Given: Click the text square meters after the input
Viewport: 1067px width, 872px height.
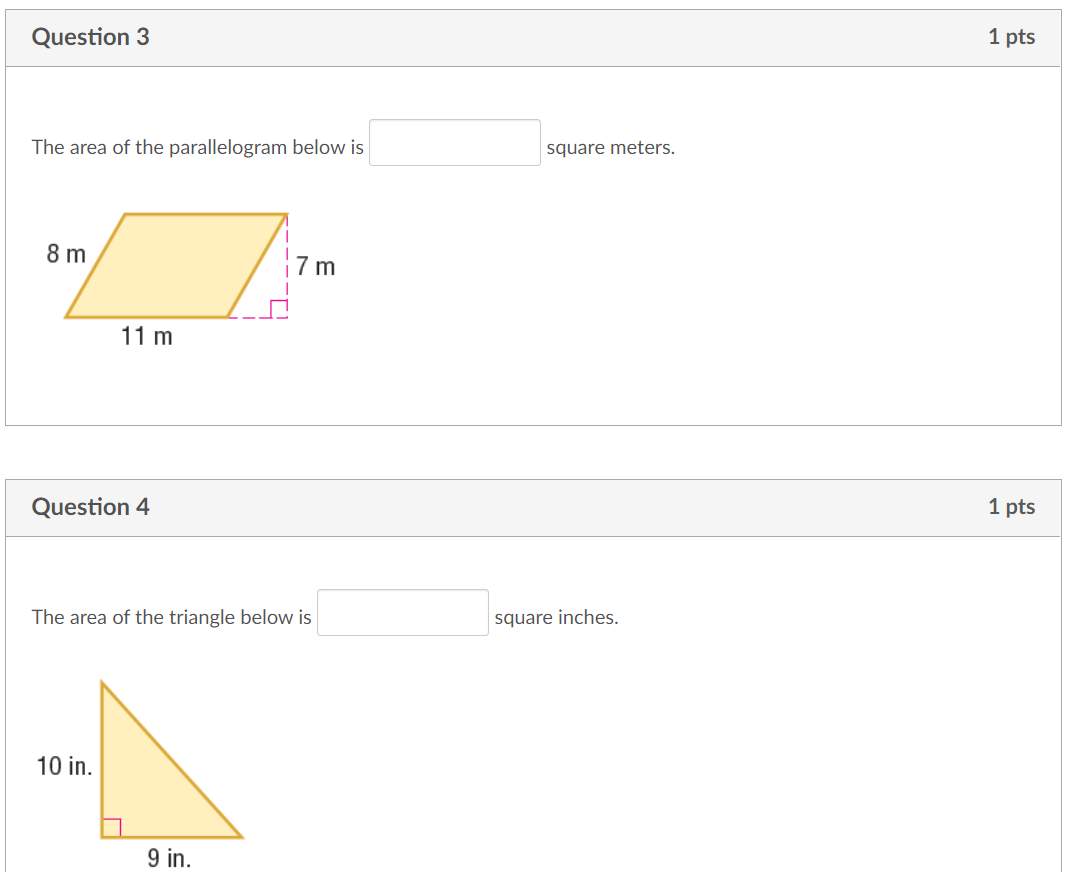Looking at the screenshot, I should (611, 147).
